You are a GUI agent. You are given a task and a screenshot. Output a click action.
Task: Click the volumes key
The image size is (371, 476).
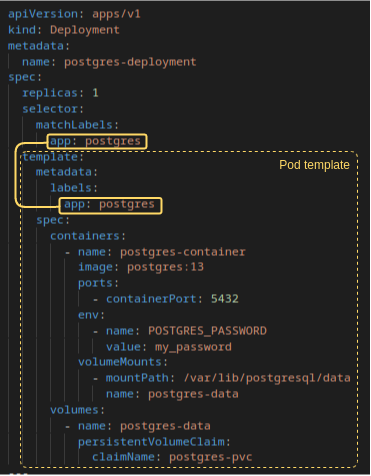coord(74,410)
